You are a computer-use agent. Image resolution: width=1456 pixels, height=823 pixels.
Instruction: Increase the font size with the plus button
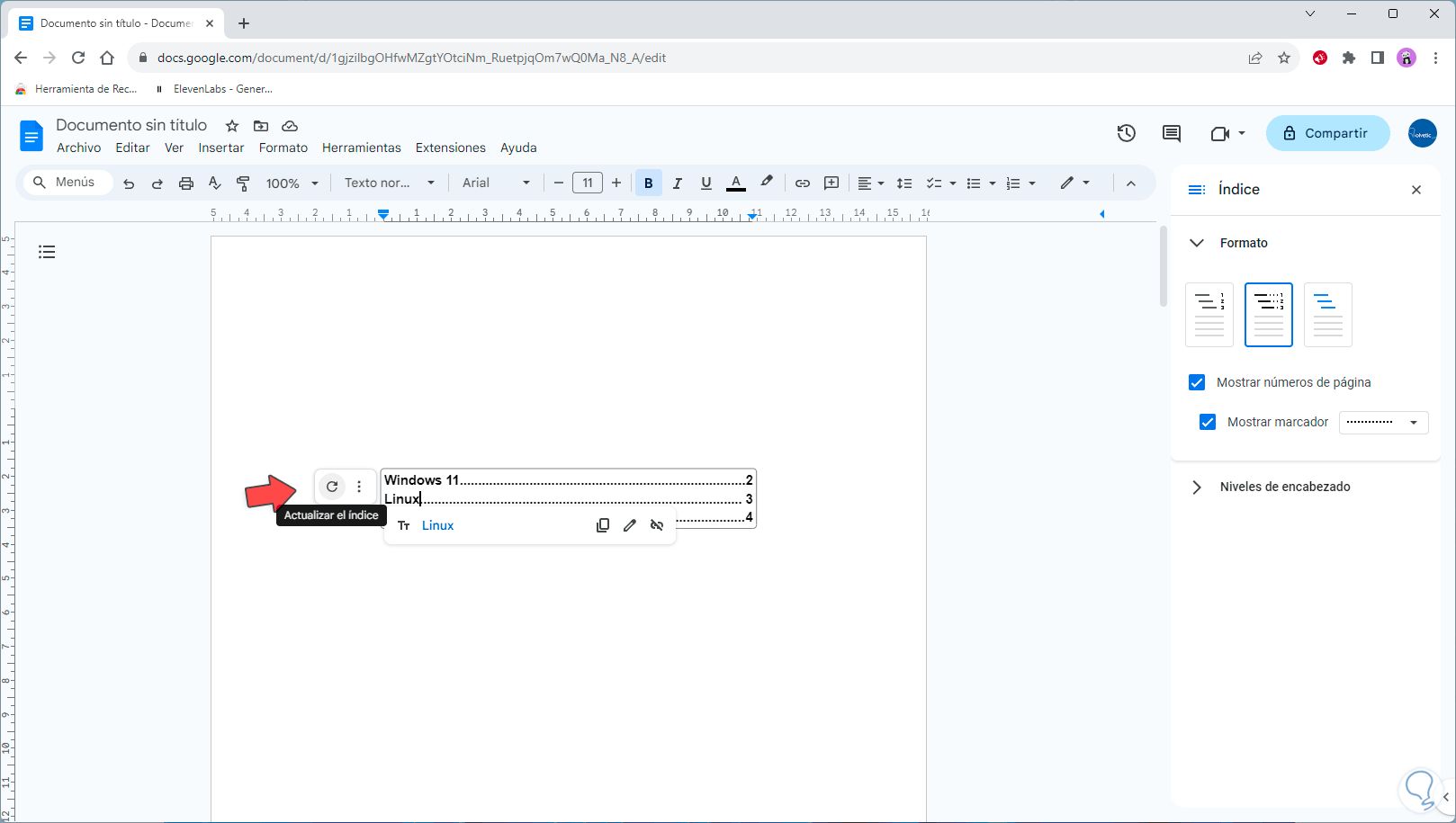[x=616, y=183]
